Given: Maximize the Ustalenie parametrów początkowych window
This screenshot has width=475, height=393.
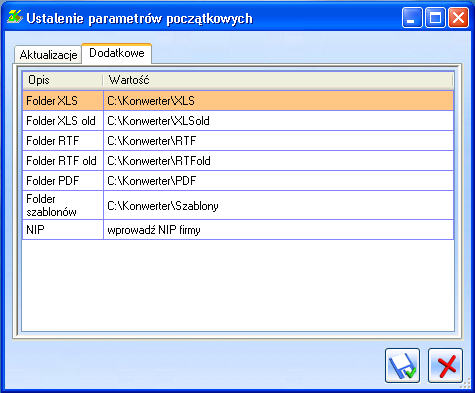Looking at the screenshot, I should (x=435, y=17).
